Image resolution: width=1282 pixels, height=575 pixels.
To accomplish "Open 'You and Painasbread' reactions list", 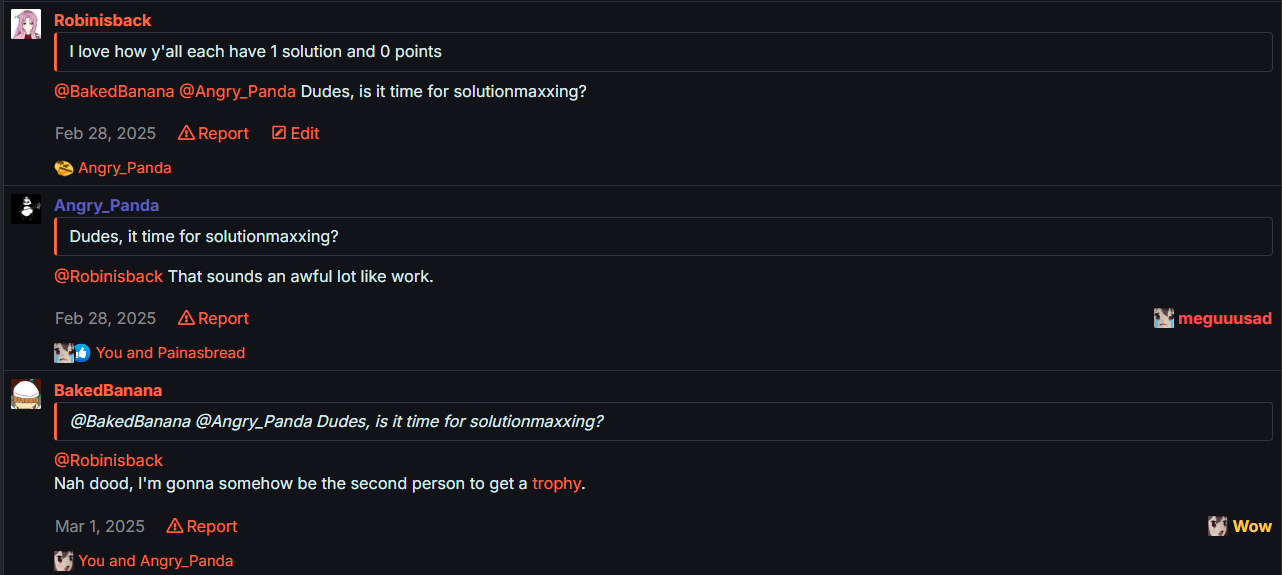I will tap(171, 353).
